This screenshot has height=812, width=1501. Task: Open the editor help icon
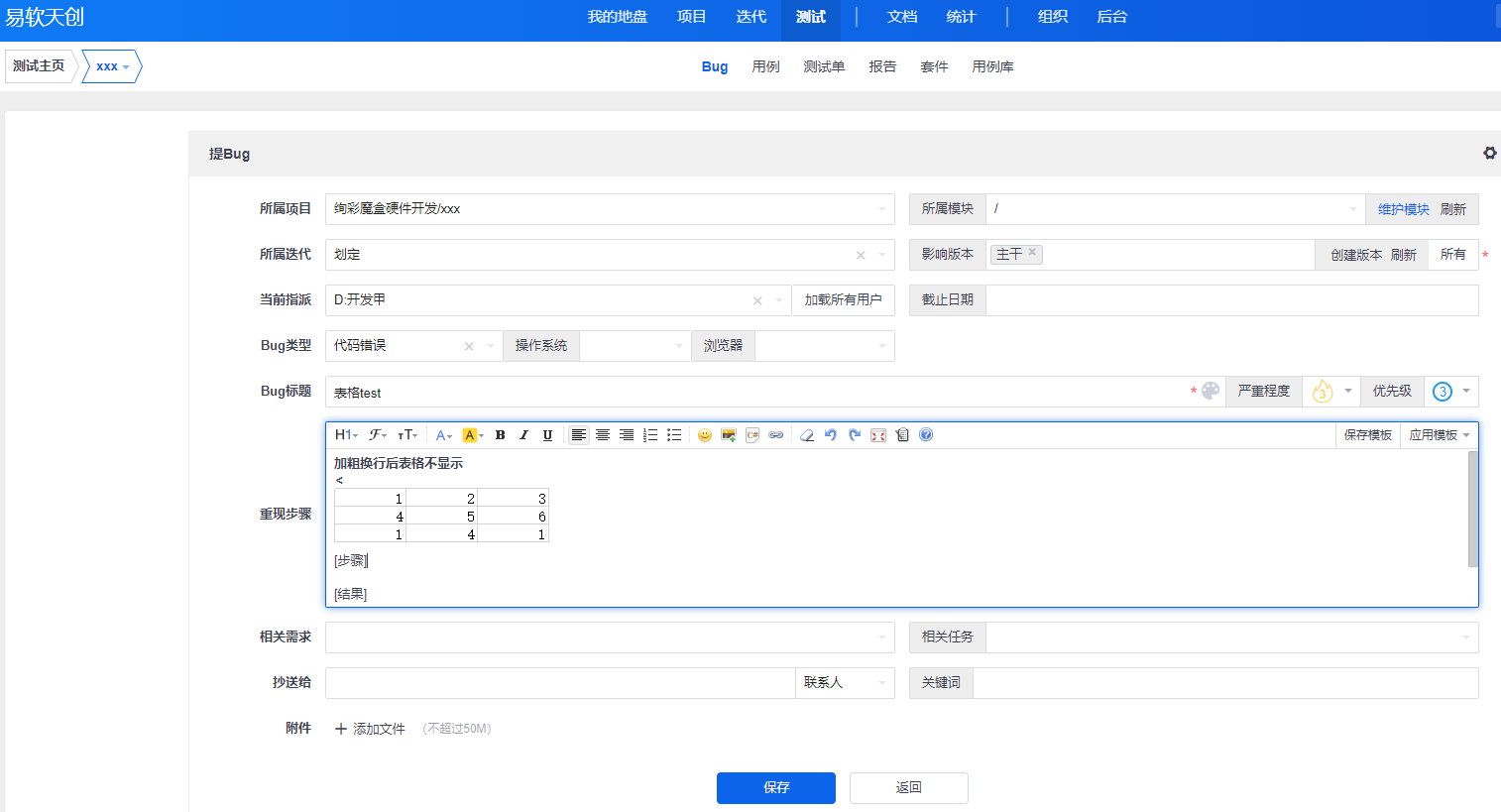926,435
